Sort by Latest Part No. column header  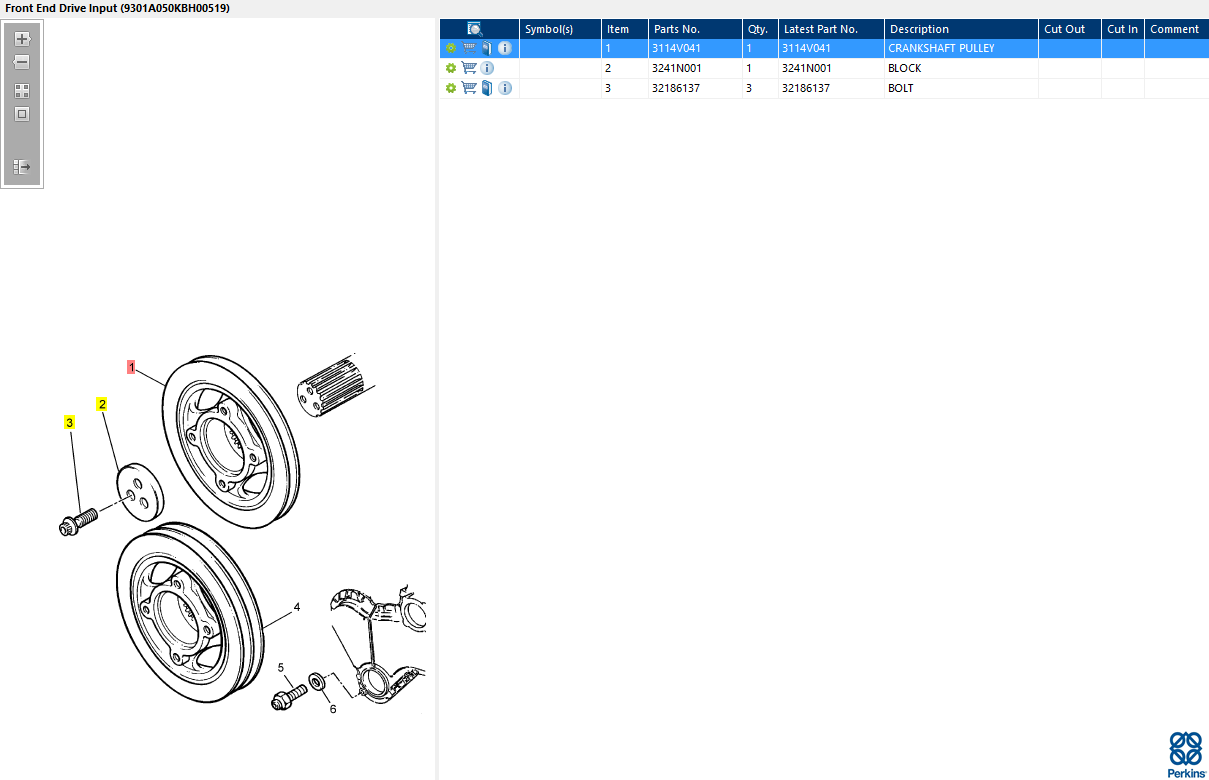[831, 29]
